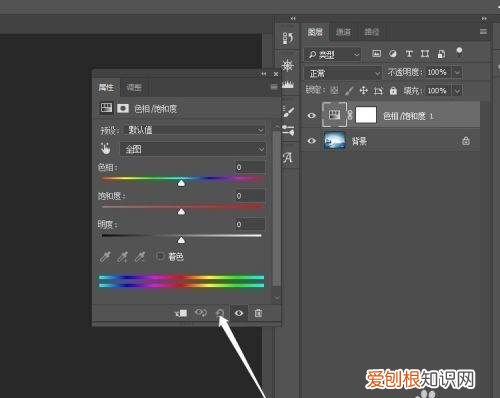This screenshot has width=500, height=398.
Task: Open the 预设 默认值 dropdown
Action: click(x=195, y=130)
